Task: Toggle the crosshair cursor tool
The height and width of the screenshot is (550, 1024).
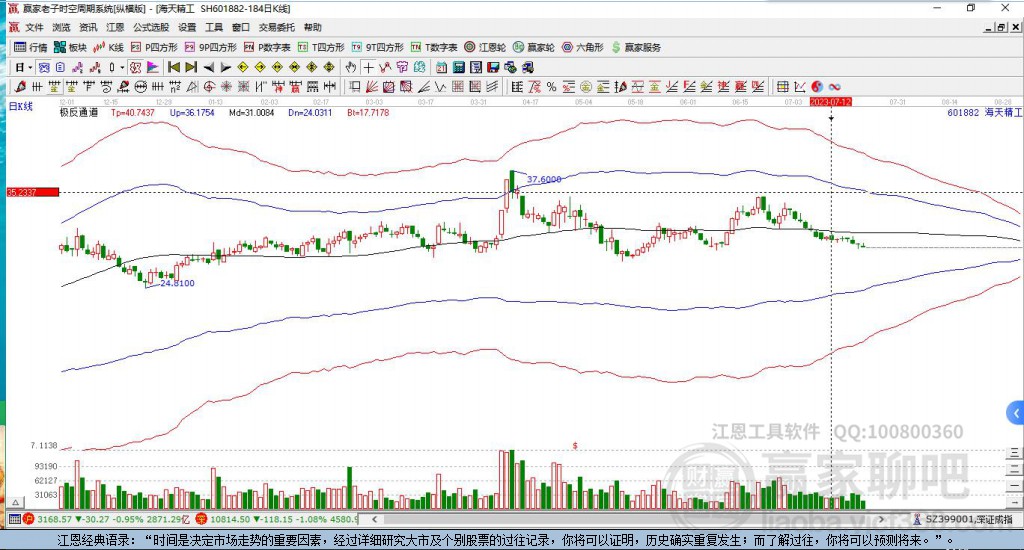Action: point(369,67)
